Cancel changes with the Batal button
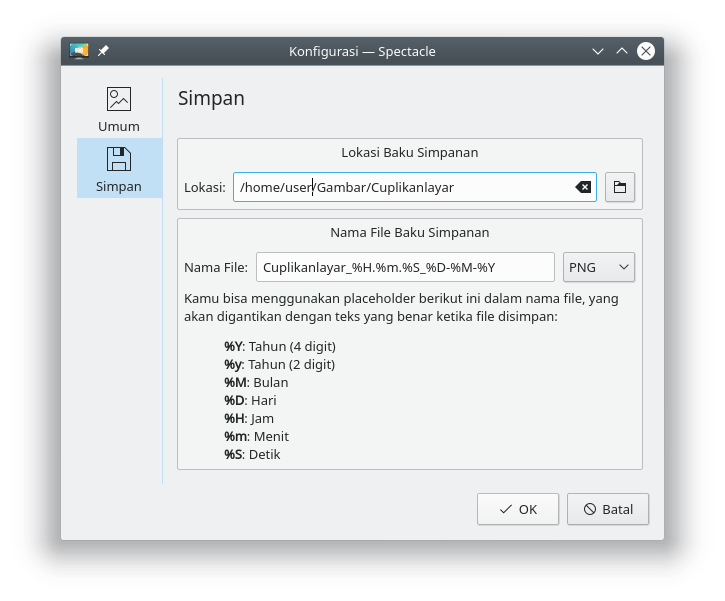The width and height of the screenshot is (725, 601). click(608, 509)
